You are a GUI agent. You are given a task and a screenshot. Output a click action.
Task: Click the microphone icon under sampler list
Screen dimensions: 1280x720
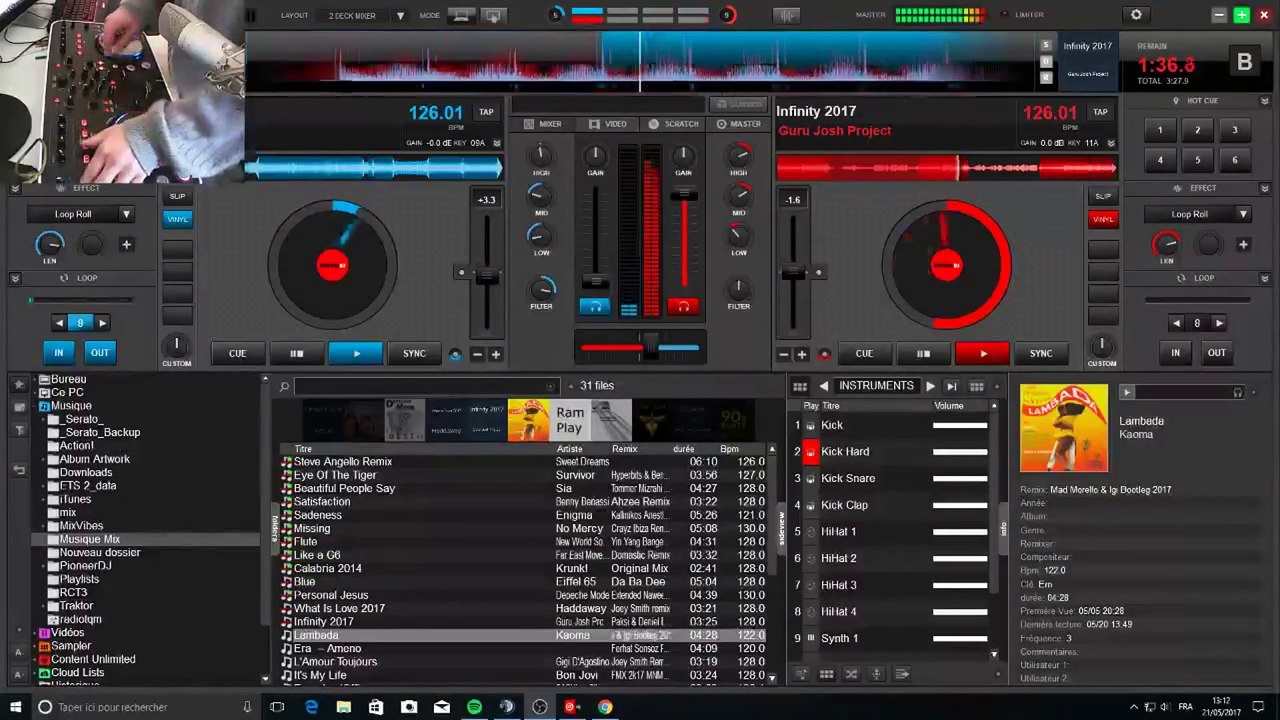(x=877, y=674)
